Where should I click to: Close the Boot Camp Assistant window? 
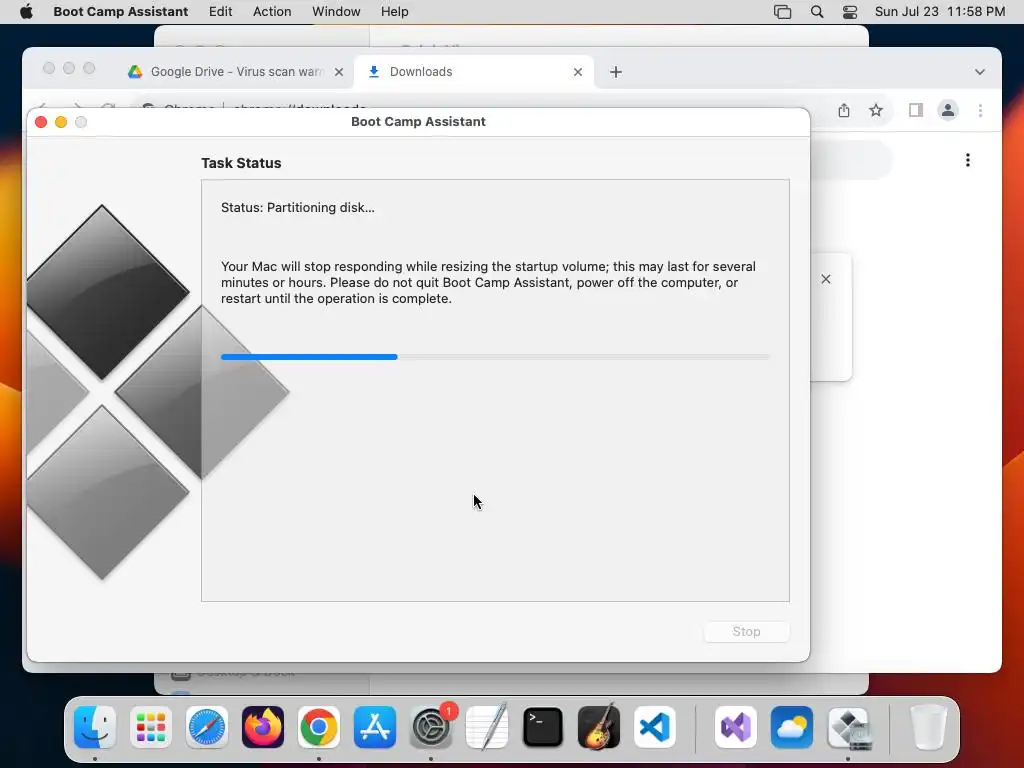[40, 122]
